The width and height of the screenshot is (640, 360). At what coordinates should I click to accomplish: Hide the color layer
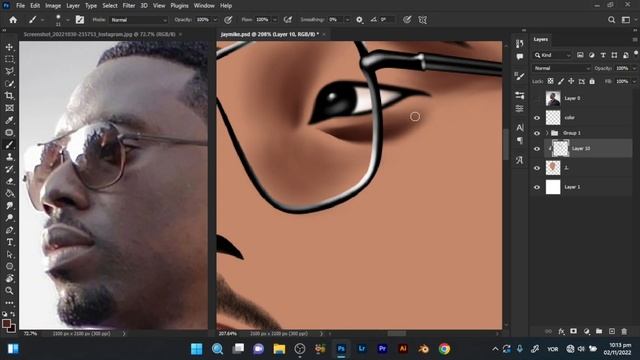[x=537, y=118]
